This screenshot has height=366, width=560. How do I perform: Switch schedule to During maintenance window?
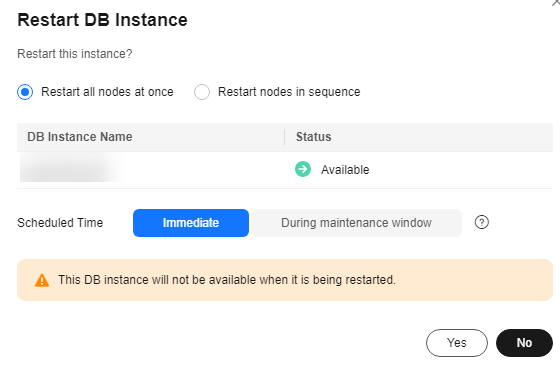click(x=356, y=223)
